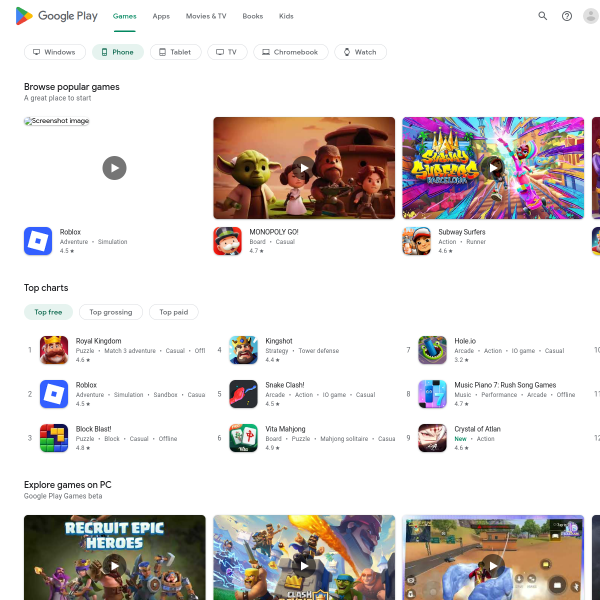Screen dimensions: 600x600
Task: Open the Hole.io title link
Action: [465, 341]
